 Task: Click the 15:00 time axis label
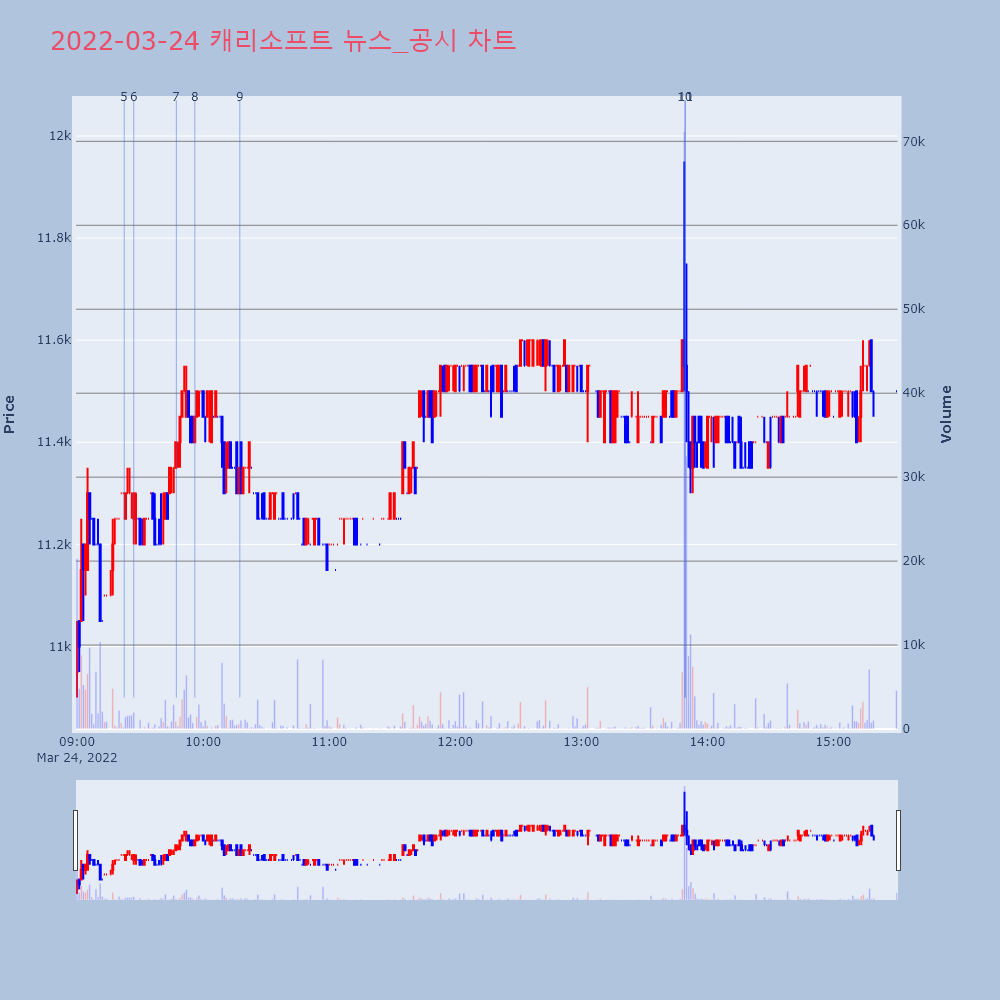pyautogui.click(x=834, y=742)
